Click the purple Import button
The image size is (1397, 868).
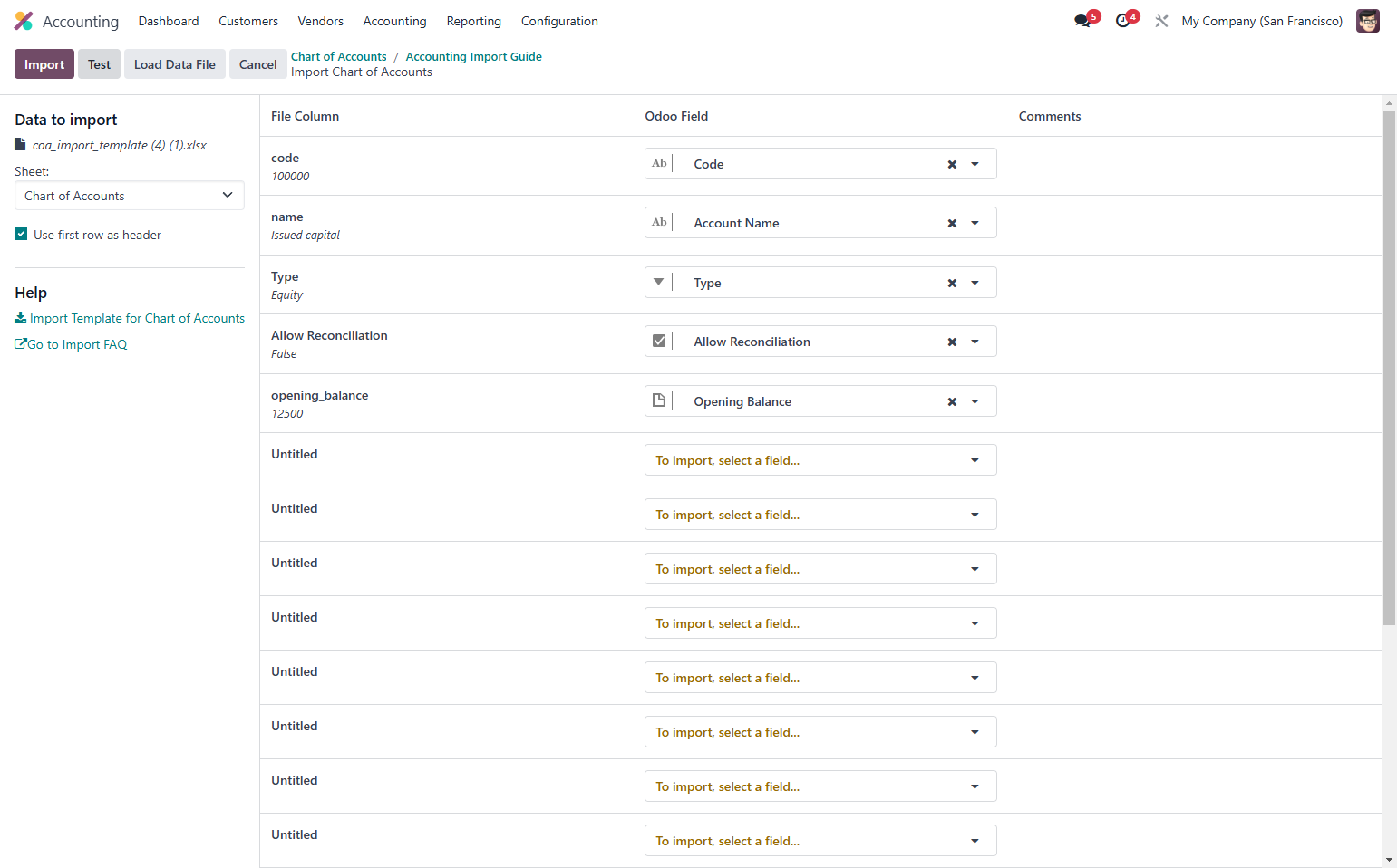pos(44,64)
